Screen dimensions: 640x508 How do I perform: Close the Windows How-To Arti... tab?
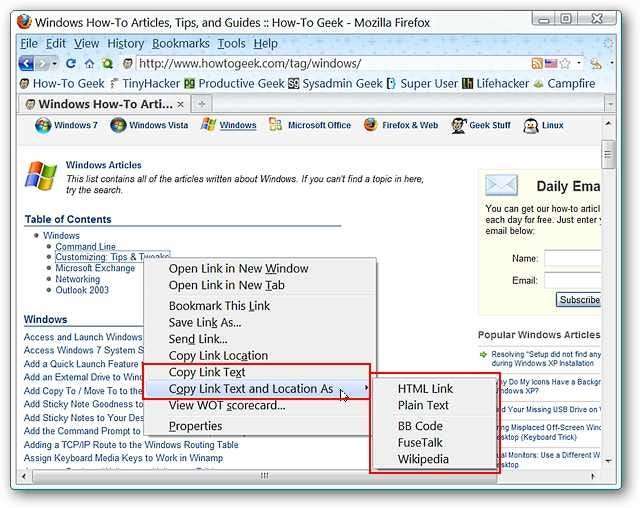(x=180, y=105)
